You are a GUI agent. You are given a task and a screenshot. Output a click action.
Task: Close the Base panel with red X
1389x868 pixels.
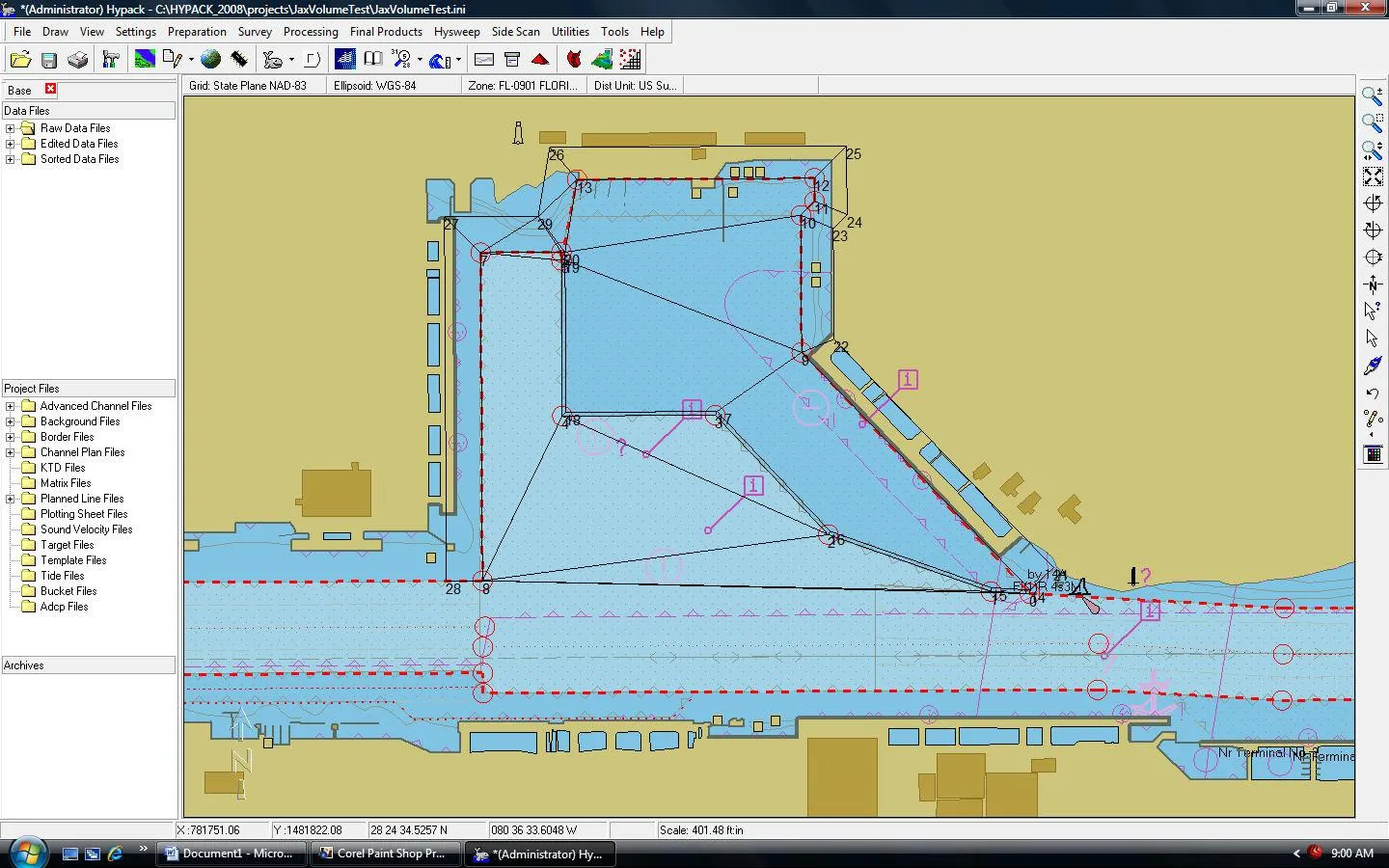click(x=50, y=90)
